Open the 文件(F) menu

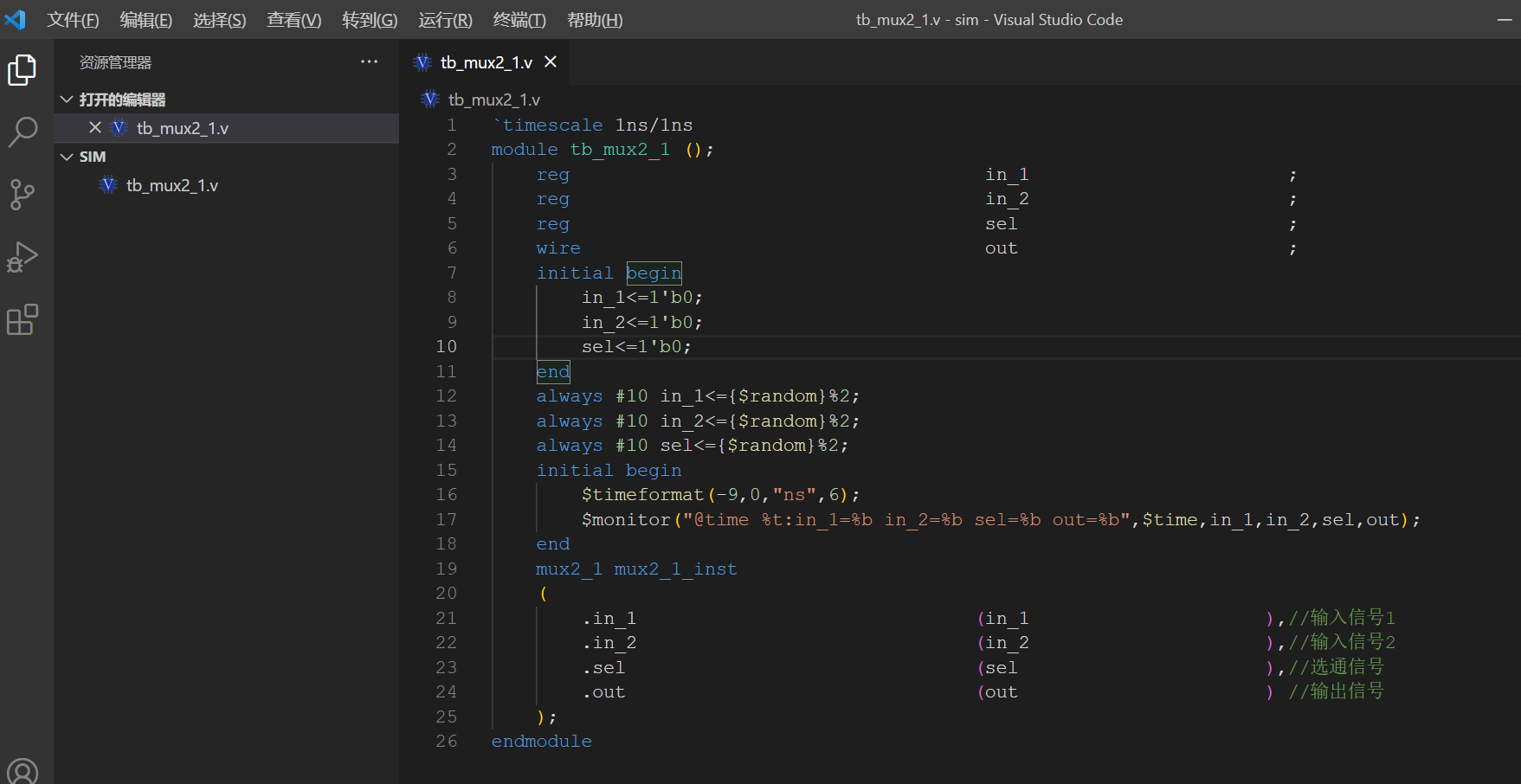(x=73, y=20)
